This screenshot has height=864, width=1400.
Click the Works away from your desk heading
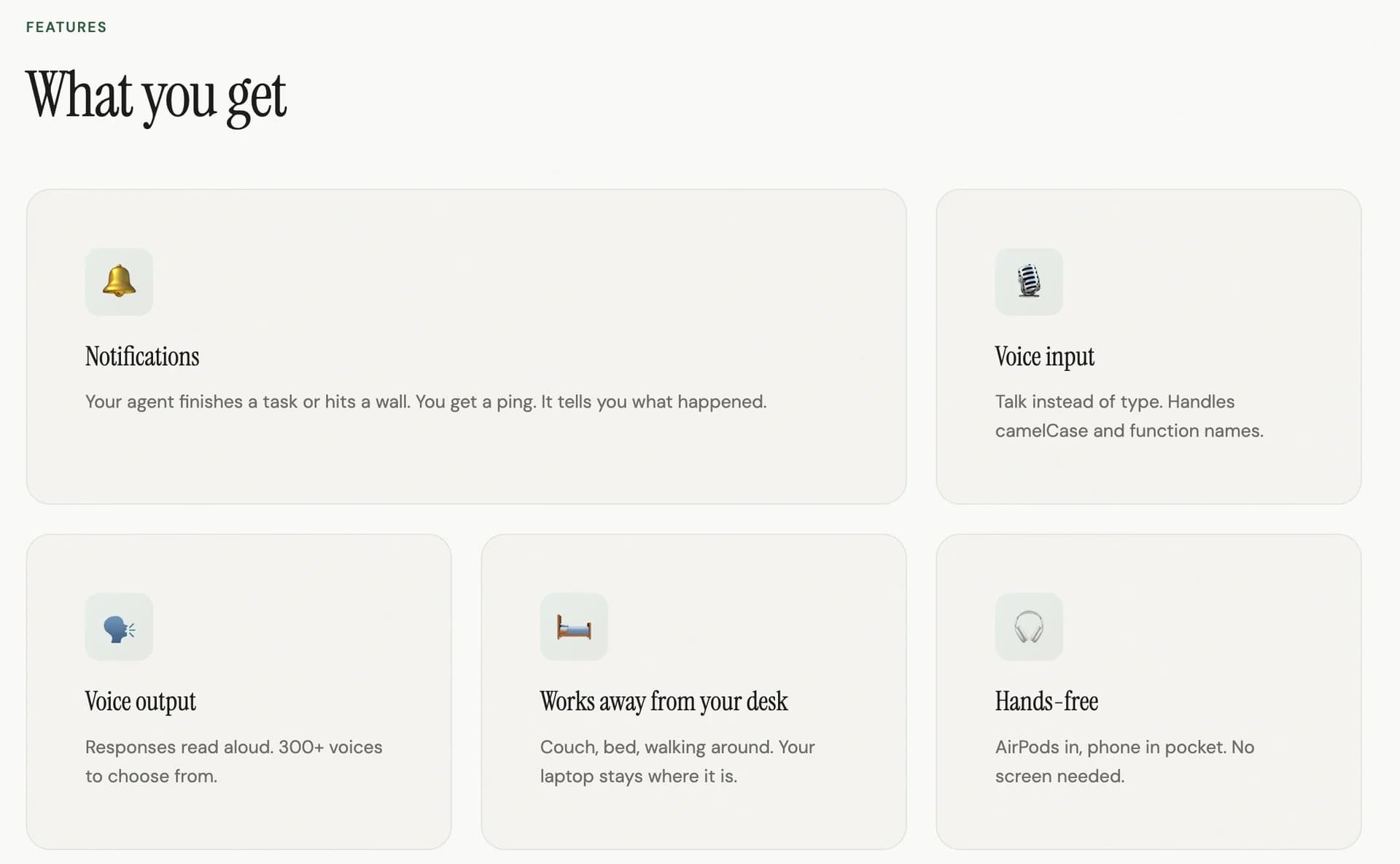click(x=663, y=701)
